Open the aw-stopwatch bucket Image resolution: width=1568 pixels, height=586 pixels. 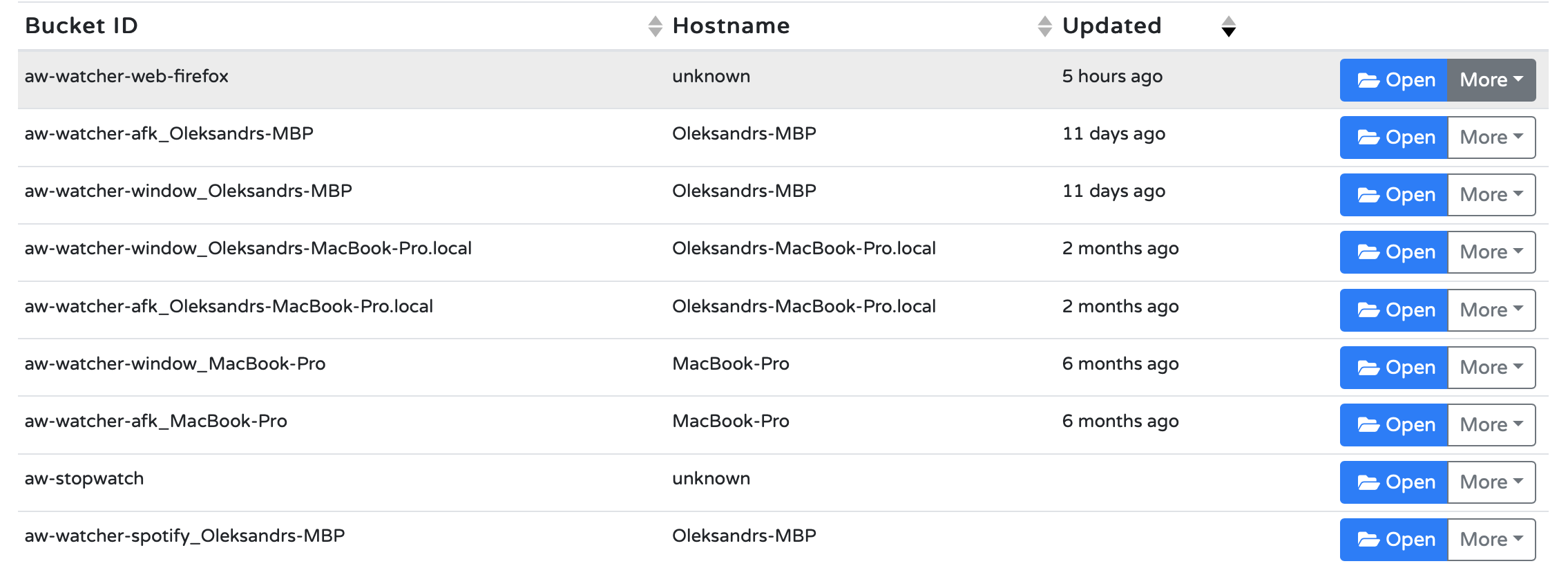pos(1394,482)
